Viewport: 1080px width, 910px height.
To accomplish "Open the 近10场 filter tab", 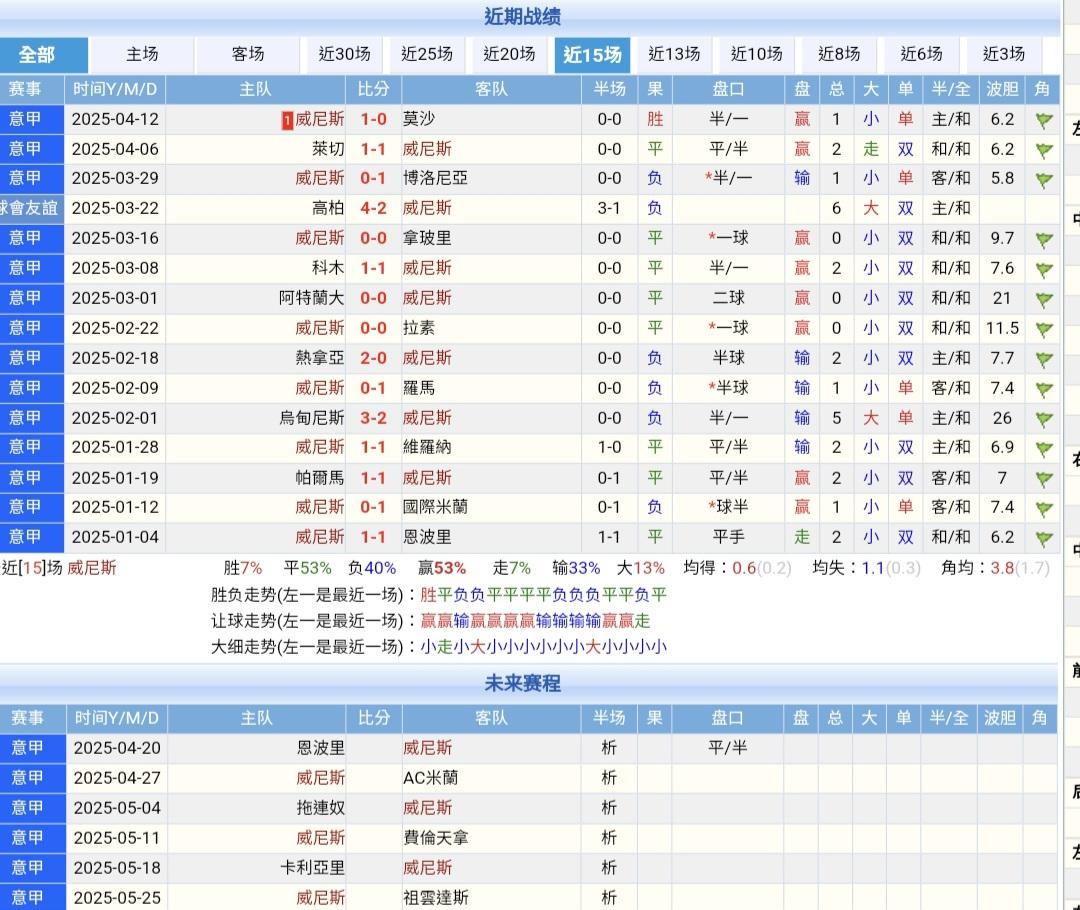I will (x=756, y=54).
